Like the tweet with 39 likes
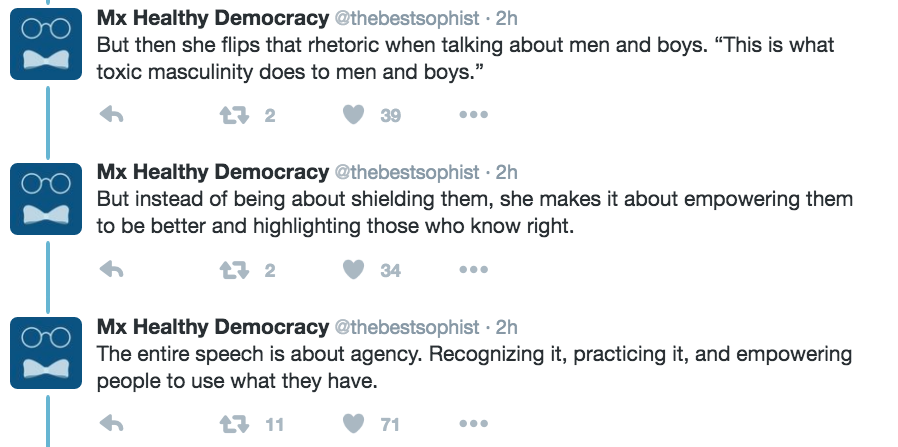898x447 pixels. [x=352, y=115]
